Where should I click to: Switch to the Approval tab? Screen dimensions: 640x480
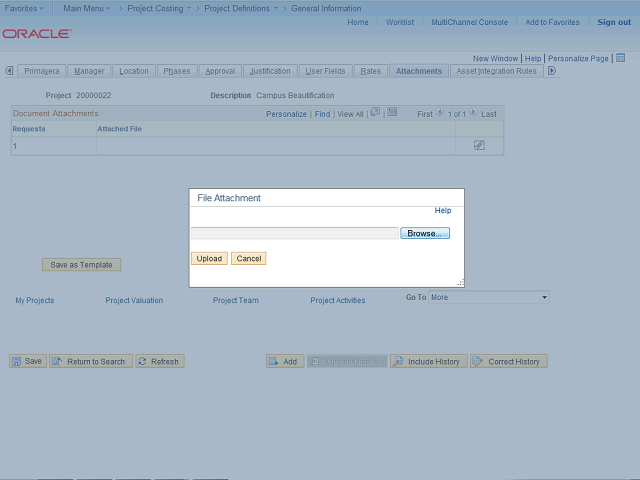click(x=220, y=71)
